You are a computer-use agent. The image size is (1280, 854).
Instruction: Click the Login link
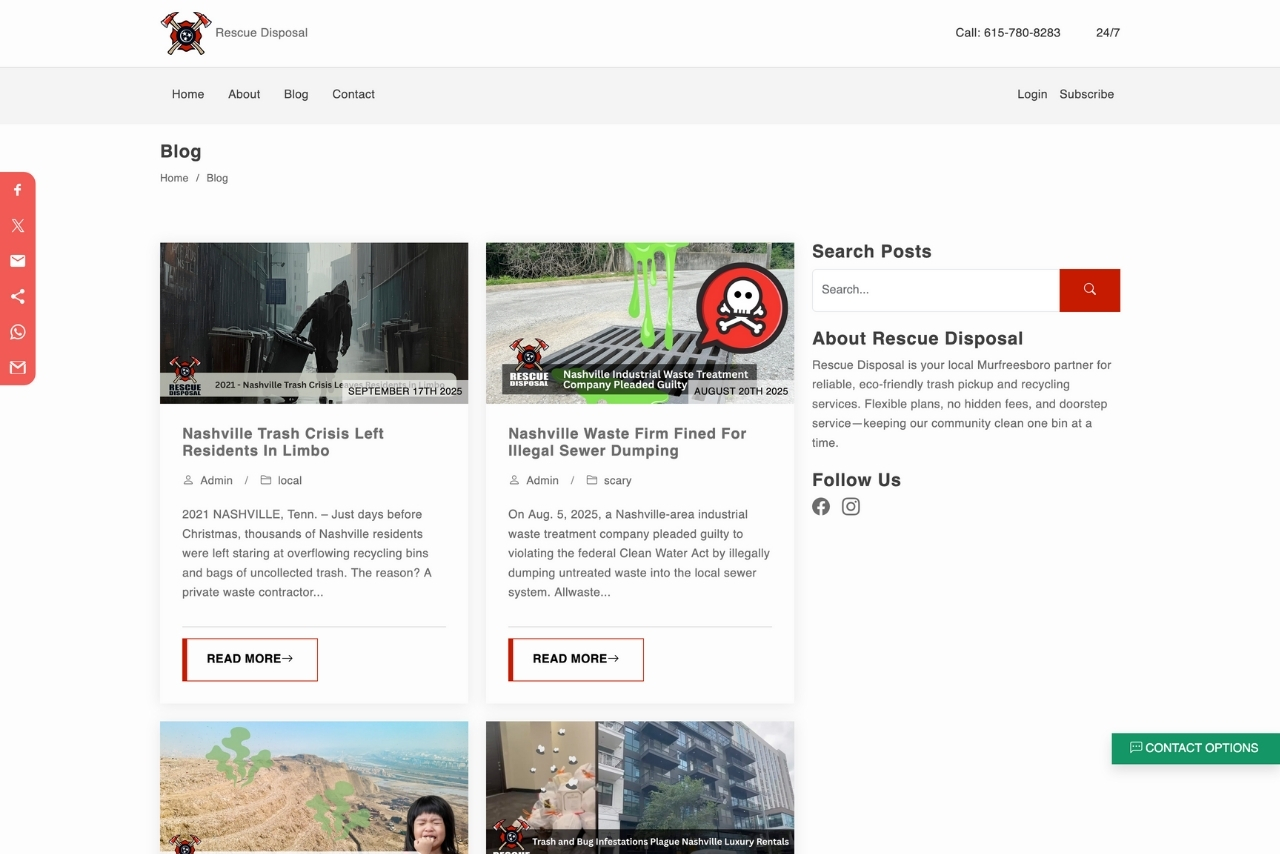pos(1032,94)
